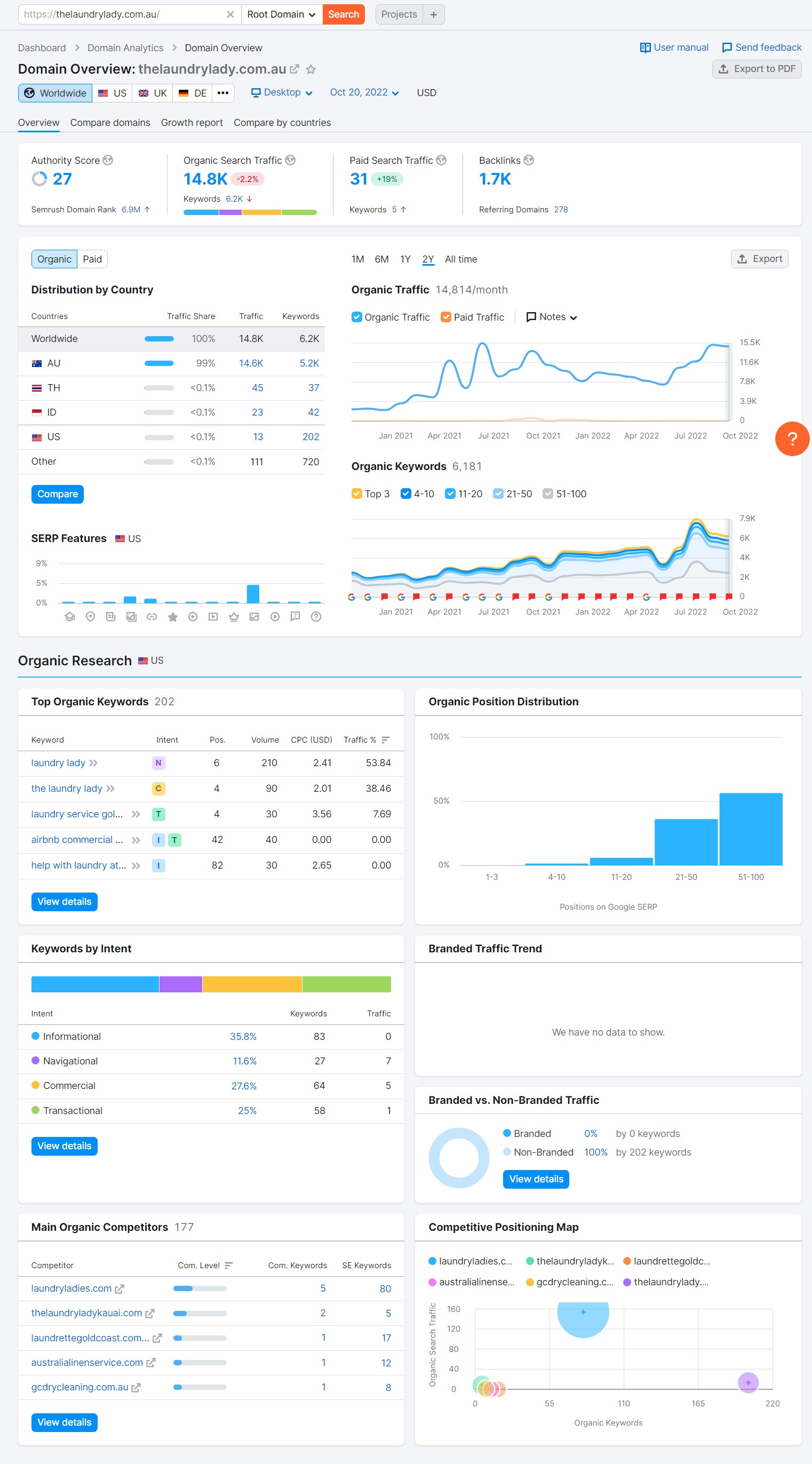Open more countries ellipsis menu
Image resolution: width=812 pixels, height=1464 pixels.
click(223, 93)
